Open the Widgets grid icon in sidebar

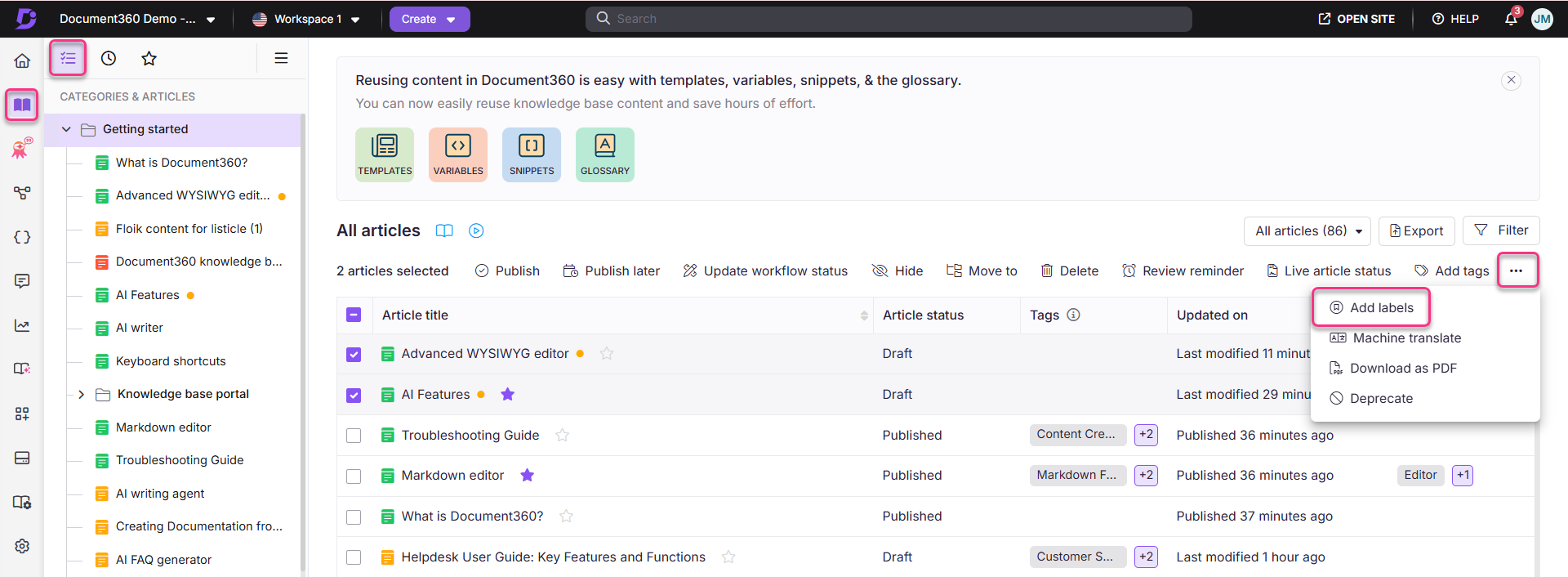tap(22, 414)
